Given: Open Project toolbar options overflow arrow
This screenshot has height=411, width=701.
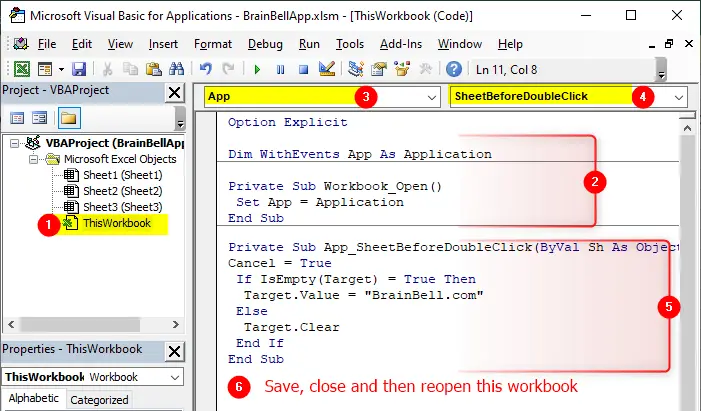Looking at the screenshot, I should (x=180, y=119).
